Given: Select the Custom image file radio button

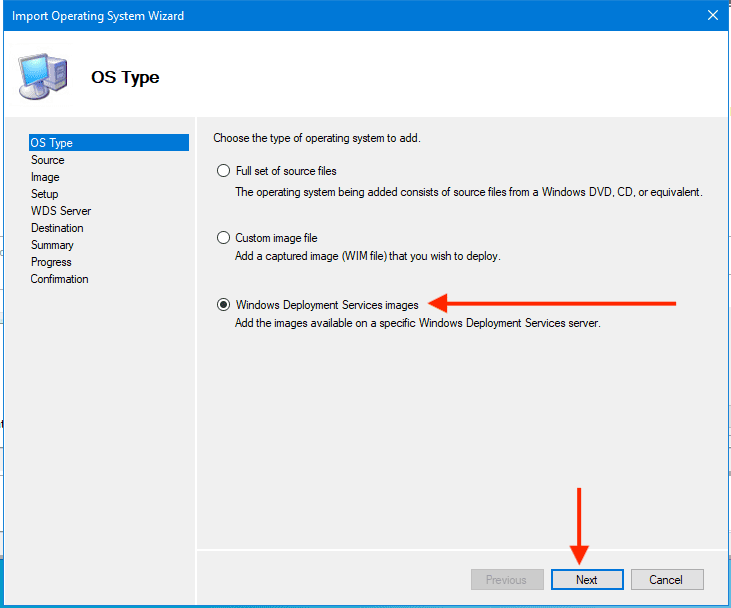Looking at the screenshot, I should coord(223,238).
